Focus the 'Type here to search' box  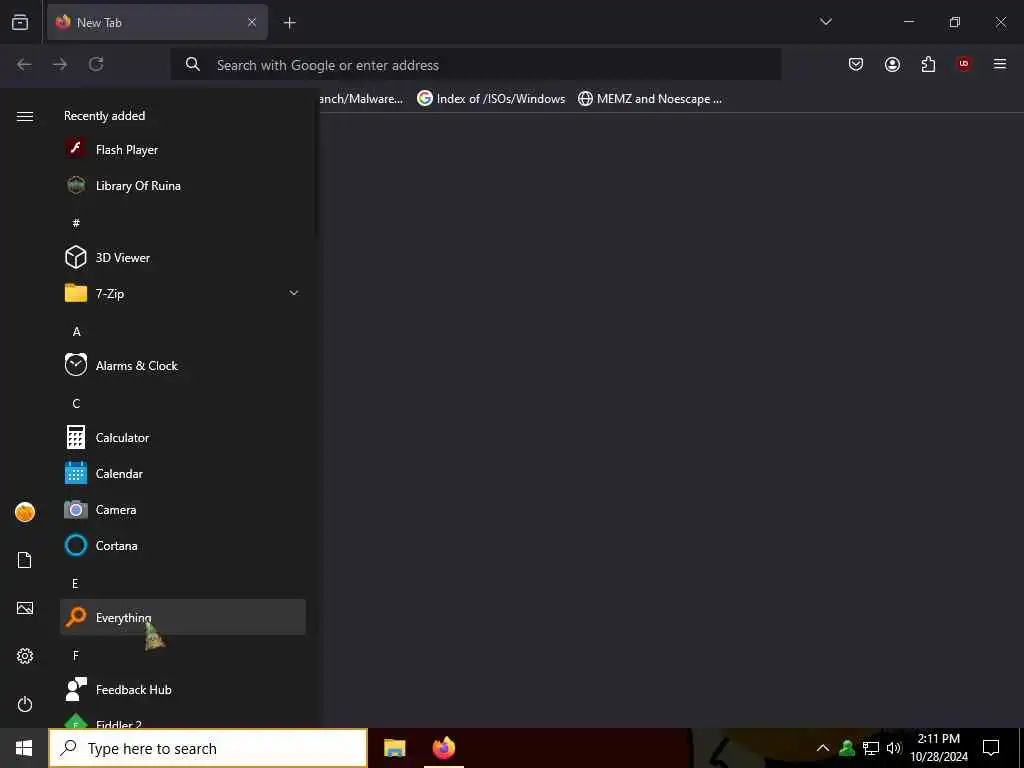point(208,748)
